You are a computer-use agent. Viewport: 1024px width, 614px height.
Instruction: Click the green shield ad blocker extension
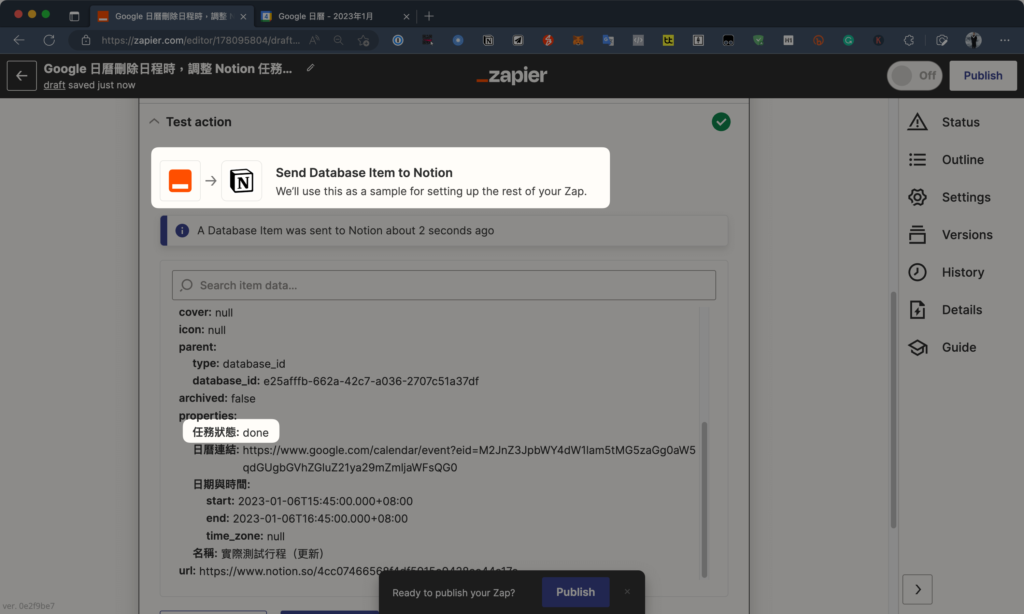[x=758, y=40]
